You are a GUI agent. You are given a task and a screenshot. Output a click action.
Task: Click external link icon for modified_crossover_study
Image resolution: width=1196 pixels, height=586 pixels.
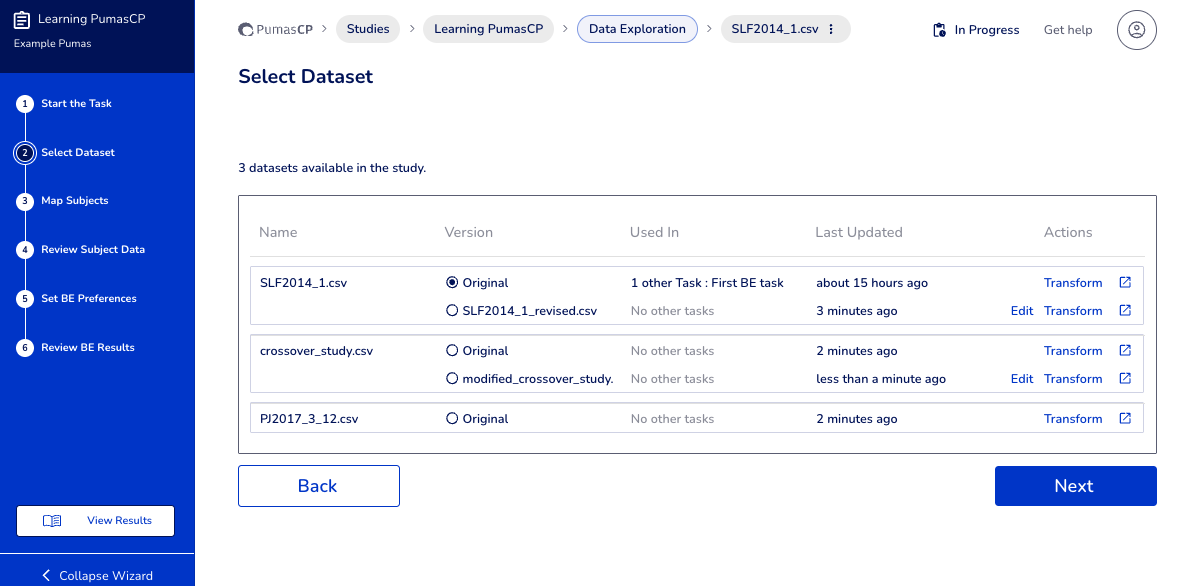[1125, 379]
